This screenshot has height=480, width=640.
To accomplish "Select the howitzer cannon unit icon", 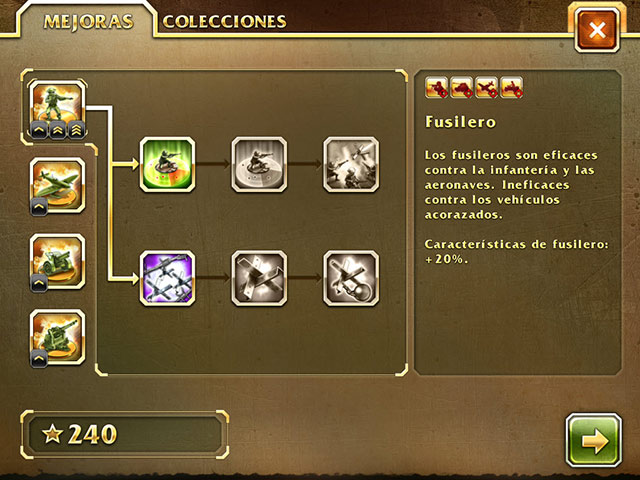I will 58,260.
